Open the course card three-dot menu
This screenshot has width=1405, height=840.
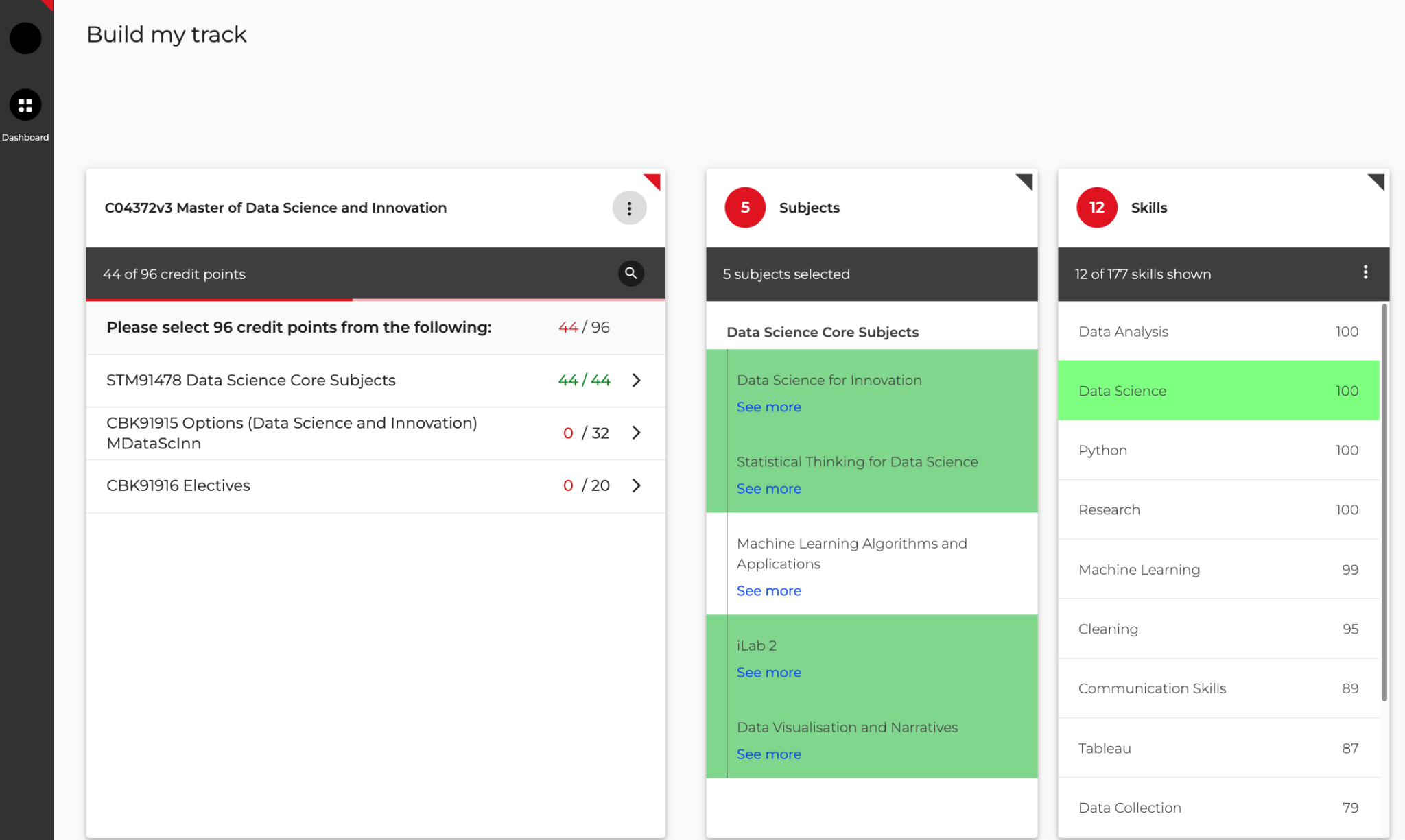tap(629, 208)
